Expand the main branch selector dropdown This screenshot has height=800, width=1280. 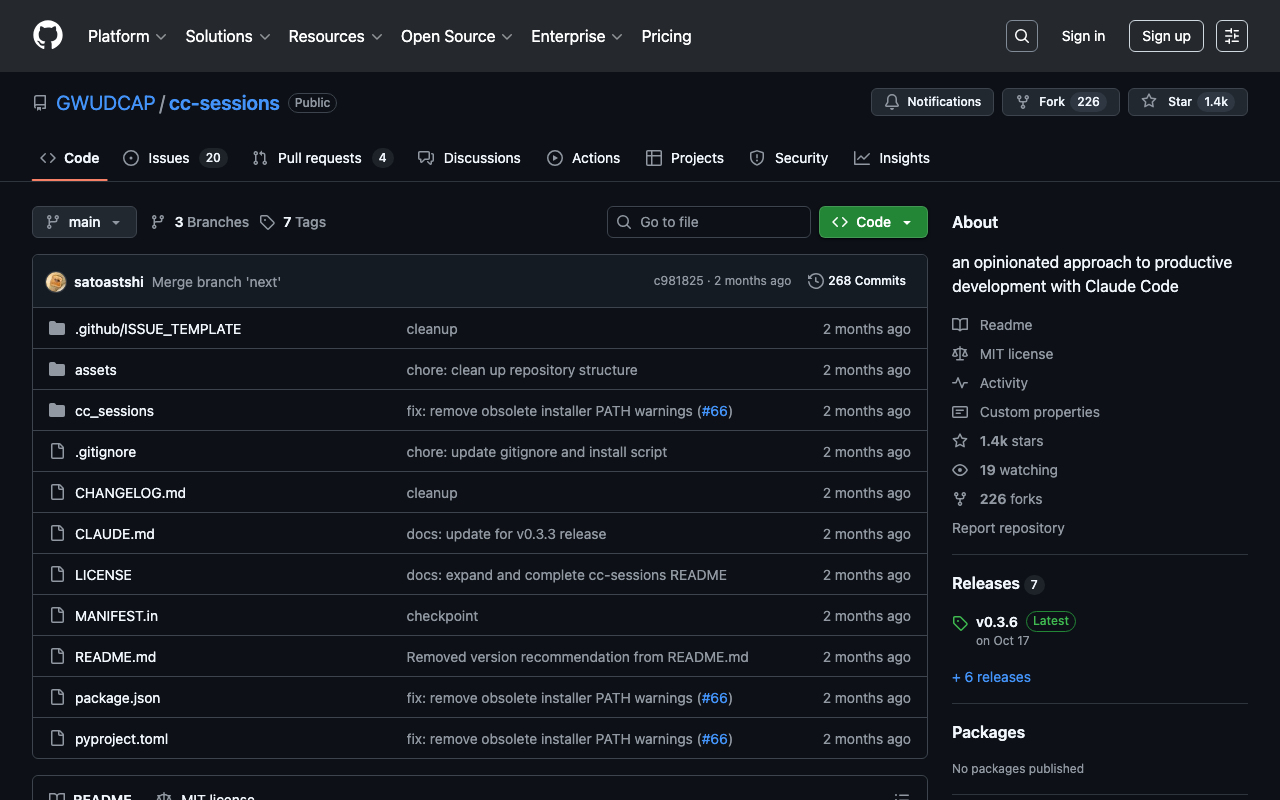tap(84, 222)
